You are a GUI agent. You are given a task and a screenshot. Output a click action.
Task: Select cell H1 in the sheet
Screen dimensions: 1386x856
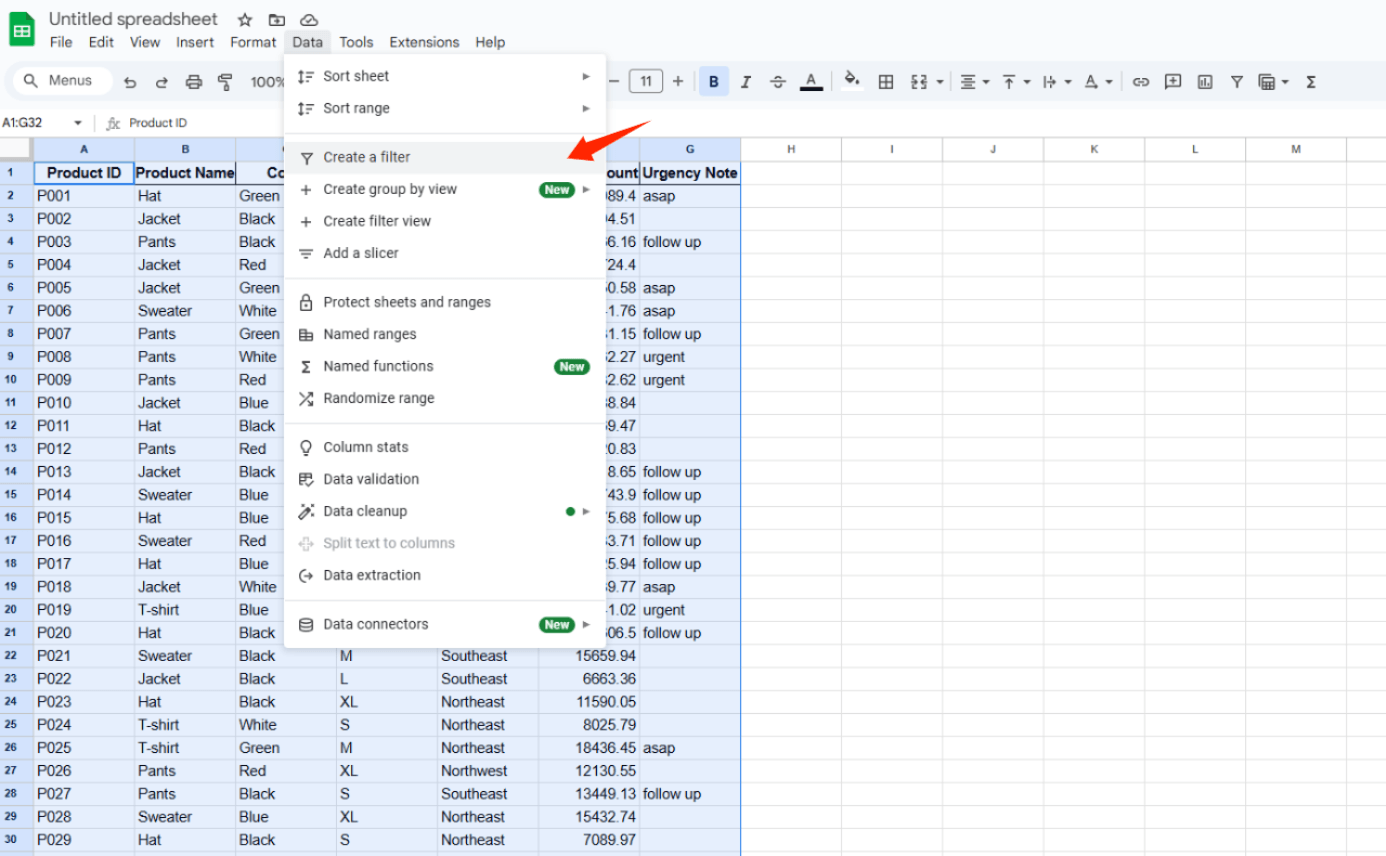[x=791, y=173]
